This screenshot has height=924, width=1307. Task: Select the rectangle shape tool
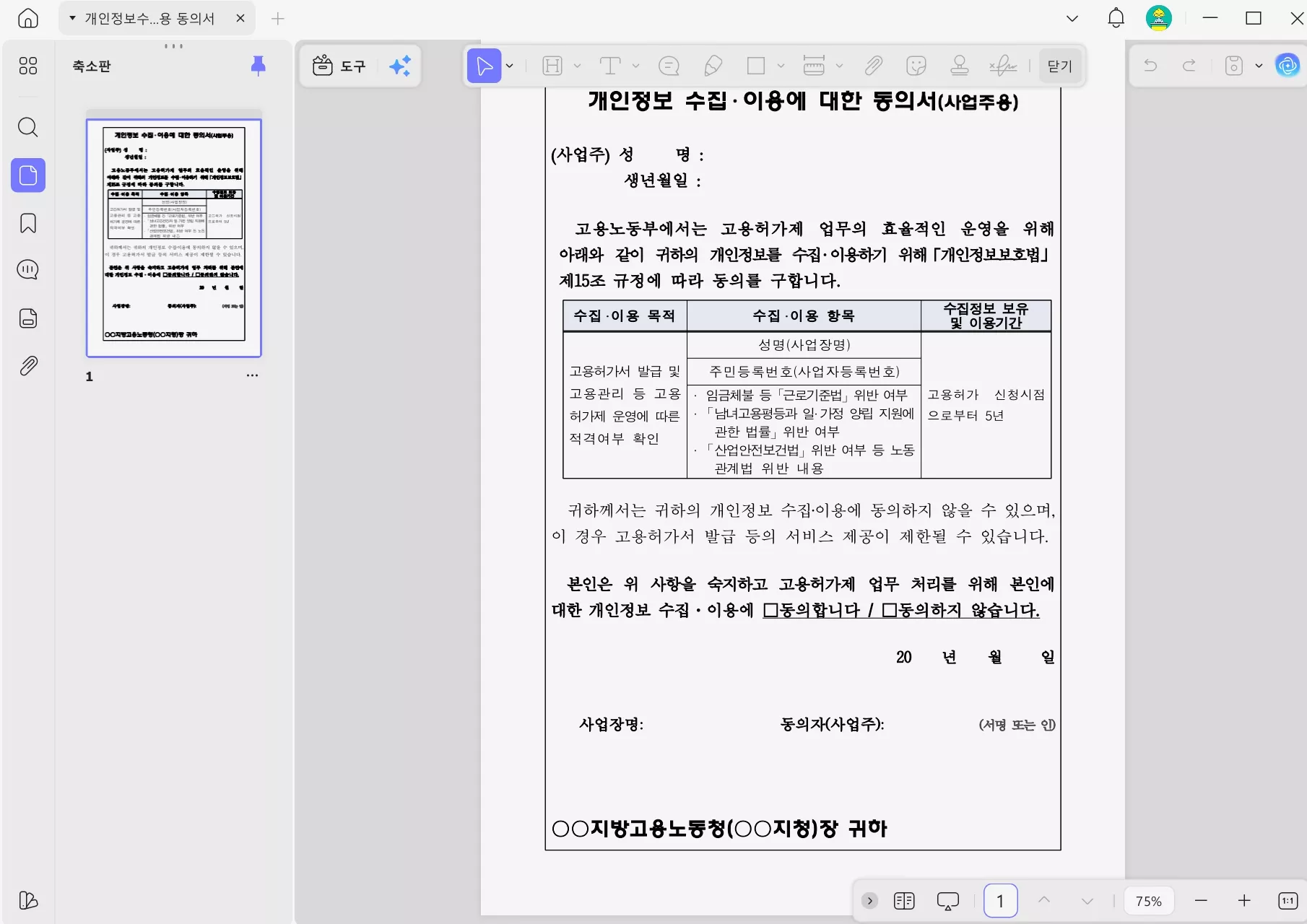(x=756, y=66)
